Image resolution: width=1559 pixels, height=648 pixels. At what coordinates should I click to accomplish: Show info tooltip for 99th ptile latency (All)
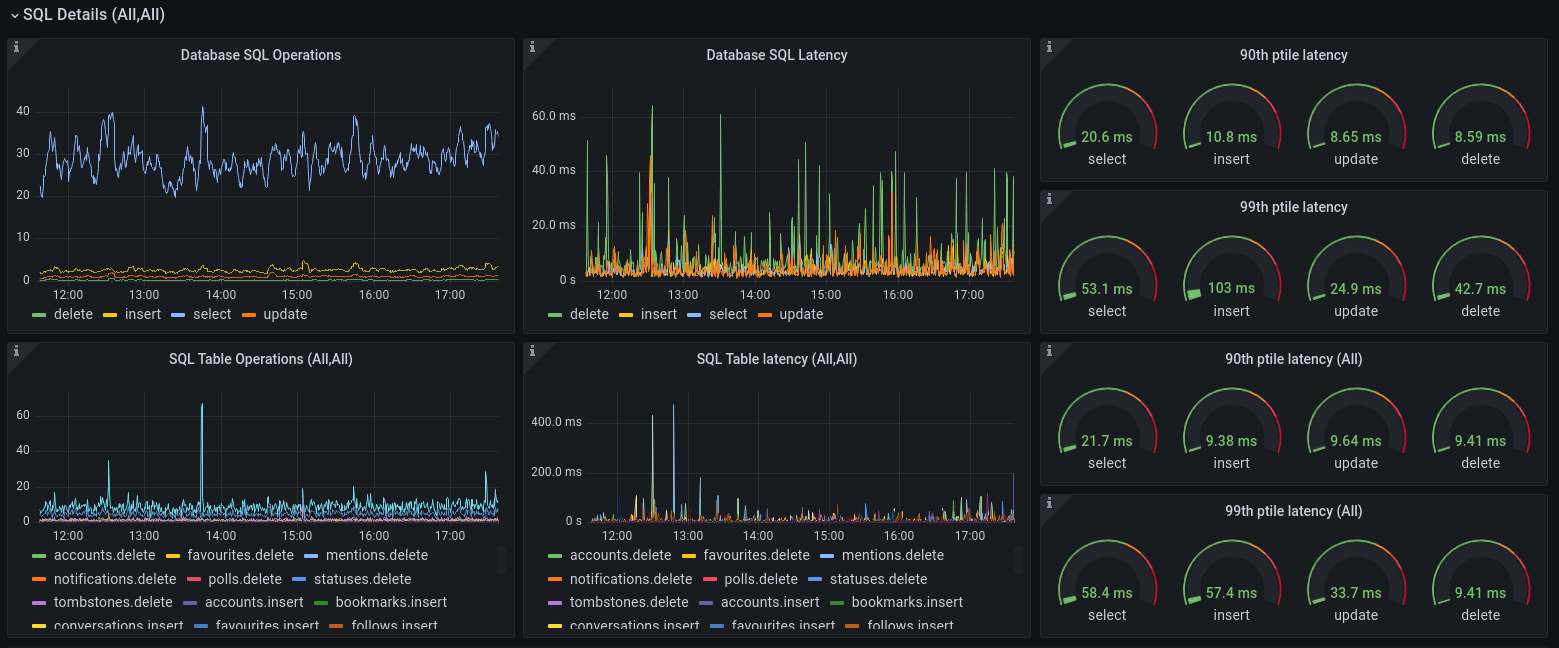pos(1049,503)
